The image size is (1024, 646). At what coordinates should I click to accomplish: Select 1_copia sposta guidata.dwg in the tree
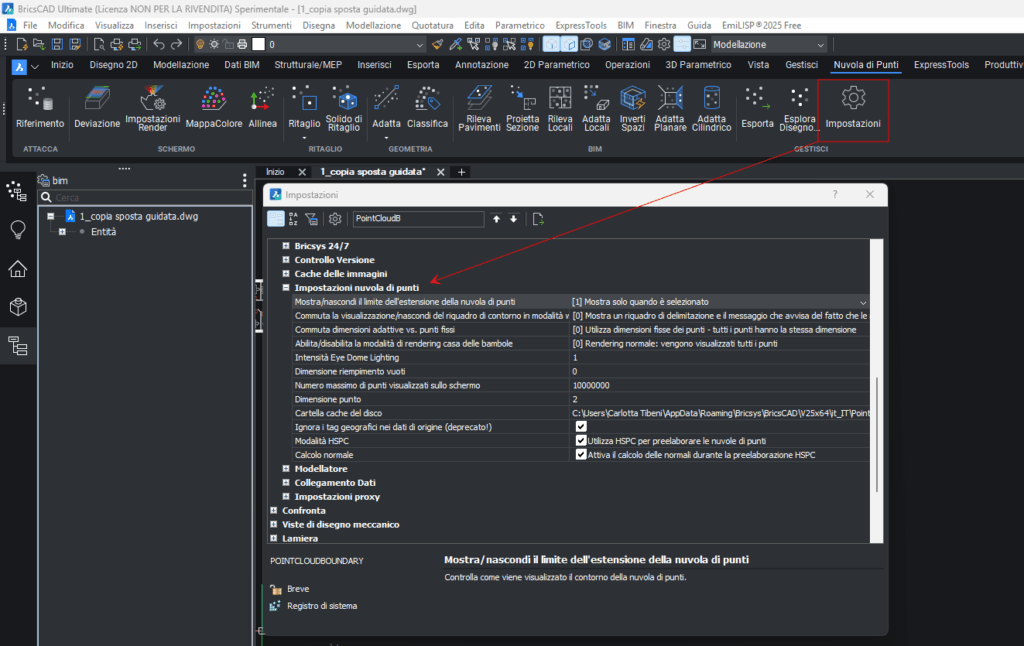point(138,216)
